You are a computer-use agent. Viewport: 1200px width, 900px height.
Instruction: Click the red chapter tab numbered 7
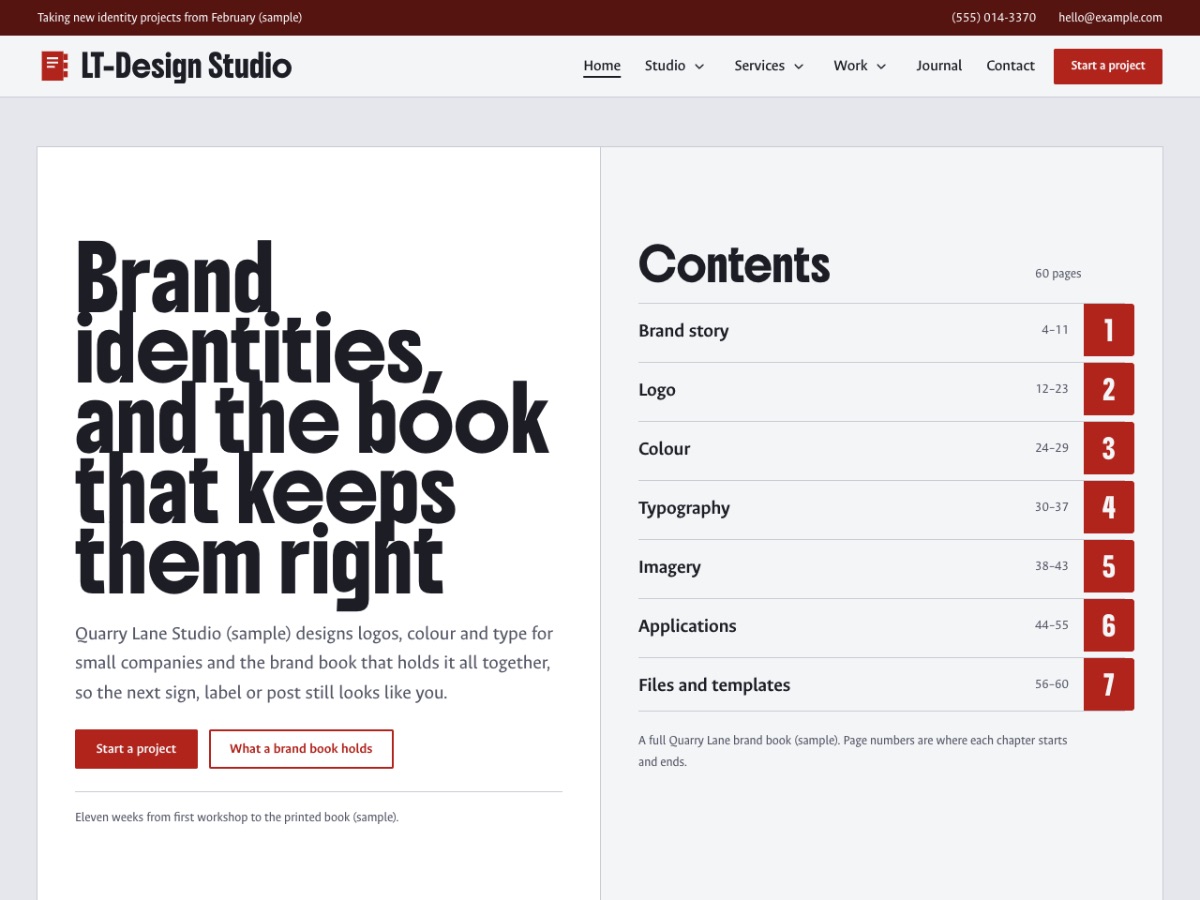click(x=1109, y=684)
